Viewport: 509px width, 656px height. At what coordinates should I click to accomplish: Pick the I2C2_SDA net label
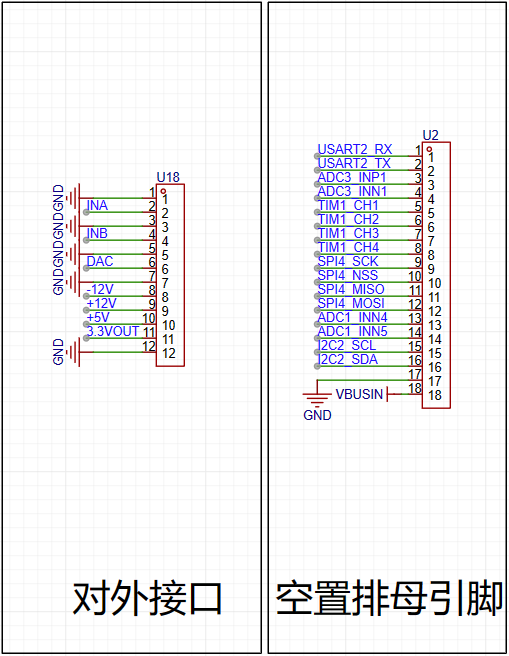point(348,359)
